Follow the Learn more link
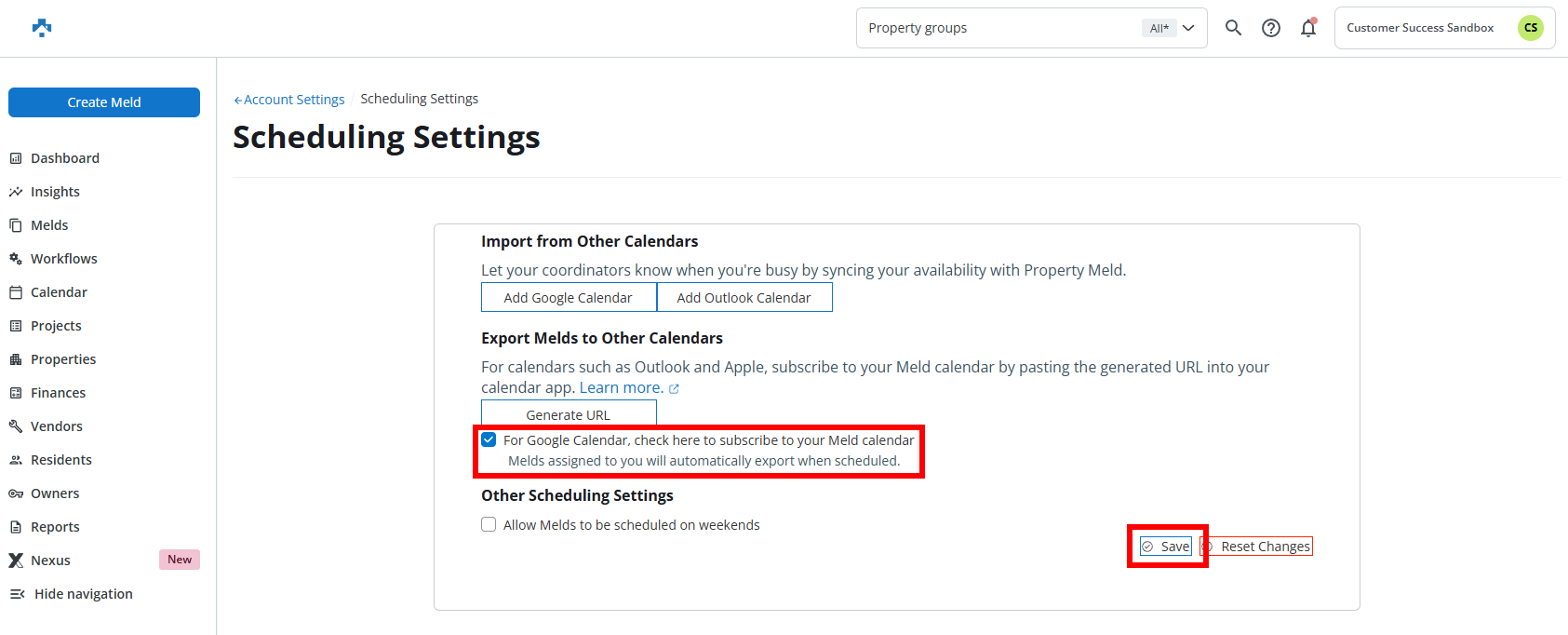Viewport: 1568px width, 635px height. 621,388
